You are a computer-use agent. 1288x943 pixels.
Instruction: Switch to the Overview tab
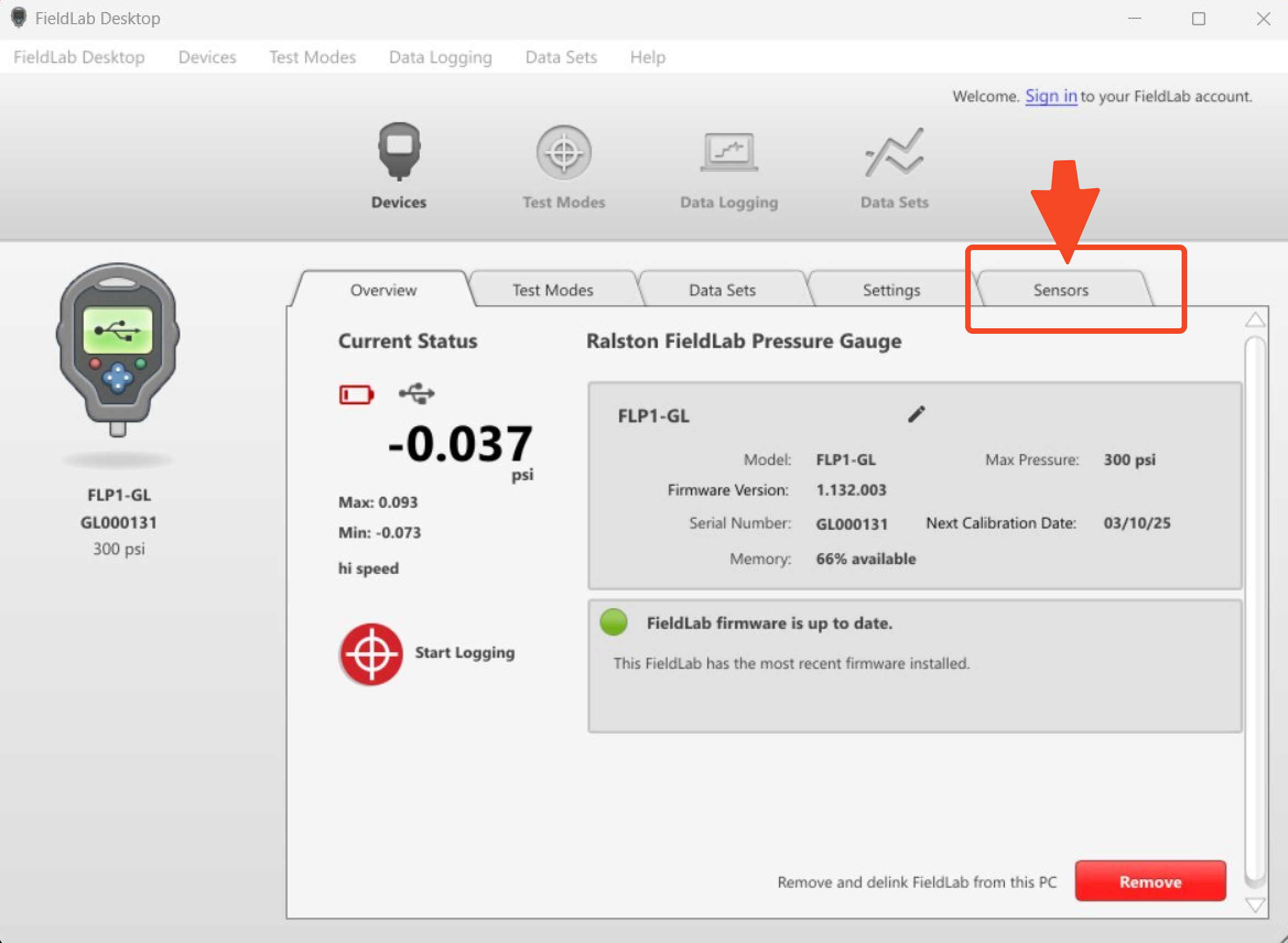383,290
